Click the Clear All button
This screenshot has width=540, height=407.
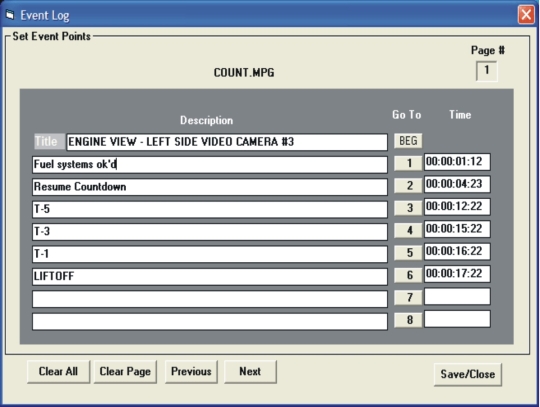click(x=58, y=372)
